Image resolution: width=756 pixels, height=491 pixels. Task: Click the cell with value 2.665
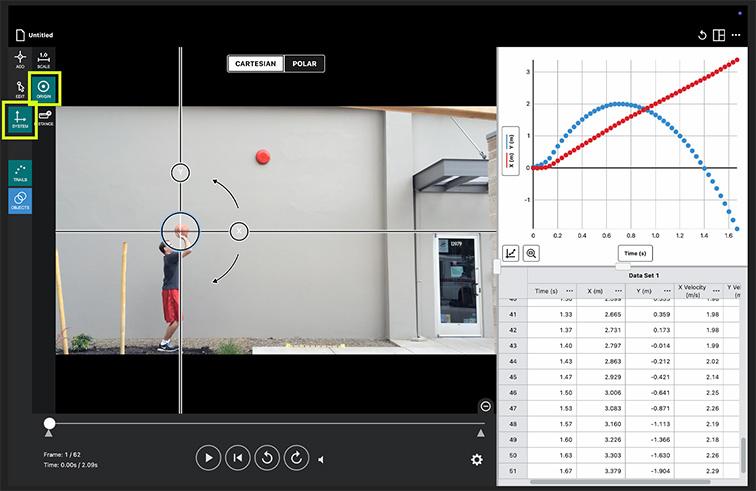coord(601,314)
